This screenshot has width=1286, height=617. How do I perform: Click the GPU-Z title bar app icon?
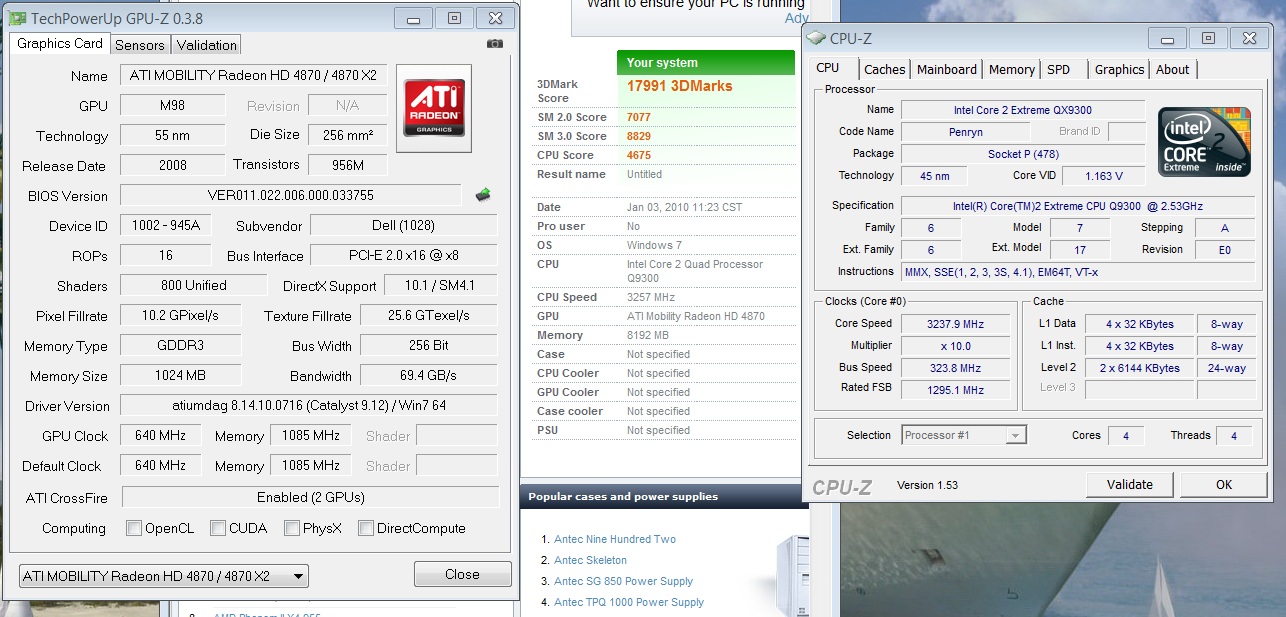17,18
